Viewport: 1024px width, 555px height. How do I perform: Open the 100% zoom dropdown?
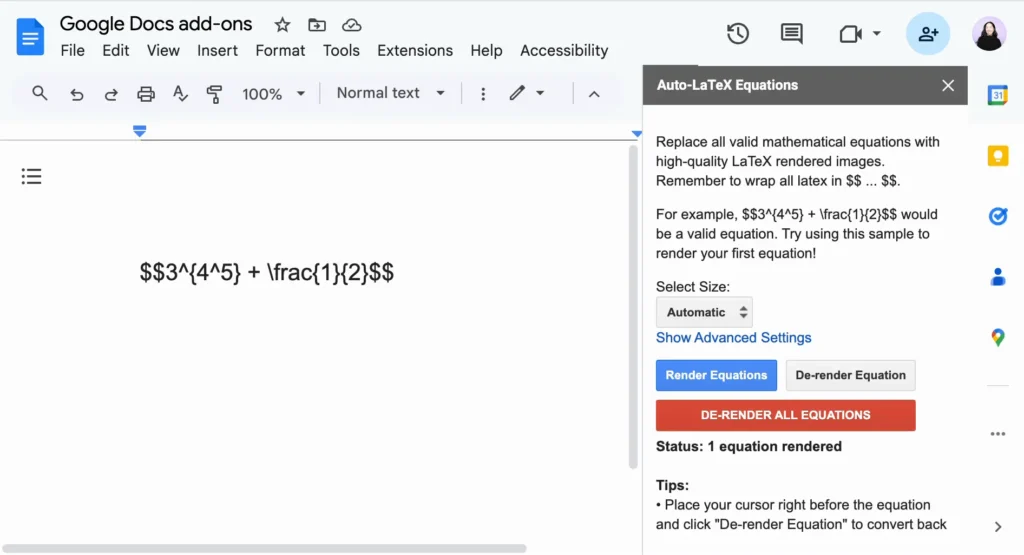pos(274,94)
